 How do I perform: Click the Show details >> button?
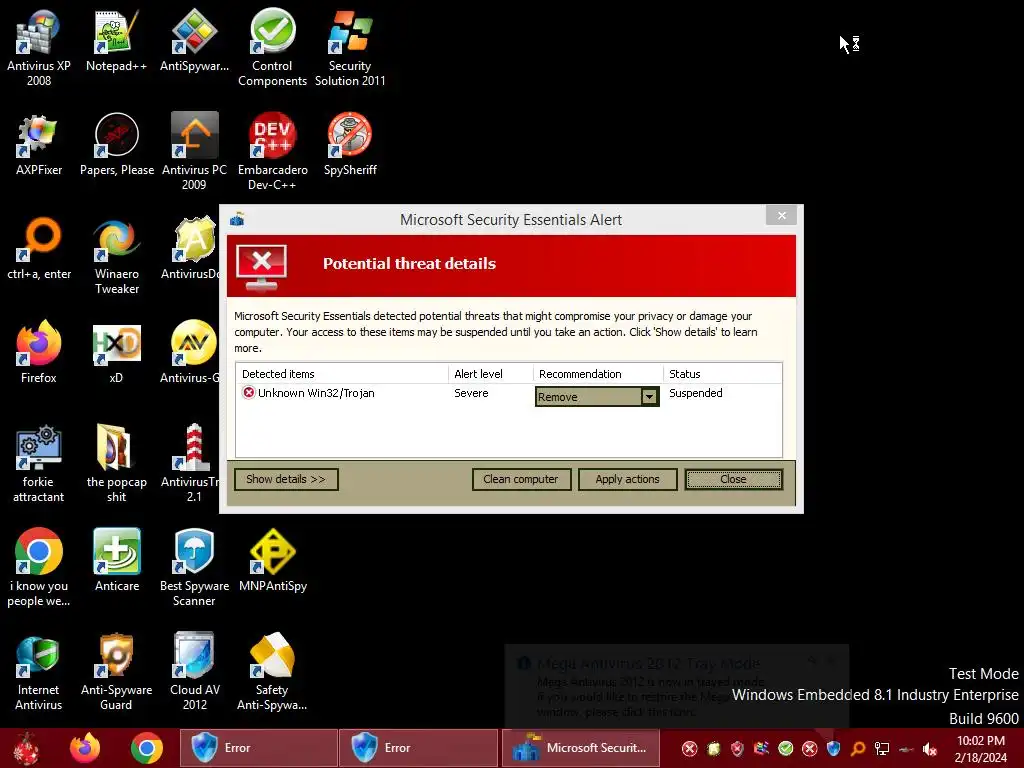(x=286, y=479)
